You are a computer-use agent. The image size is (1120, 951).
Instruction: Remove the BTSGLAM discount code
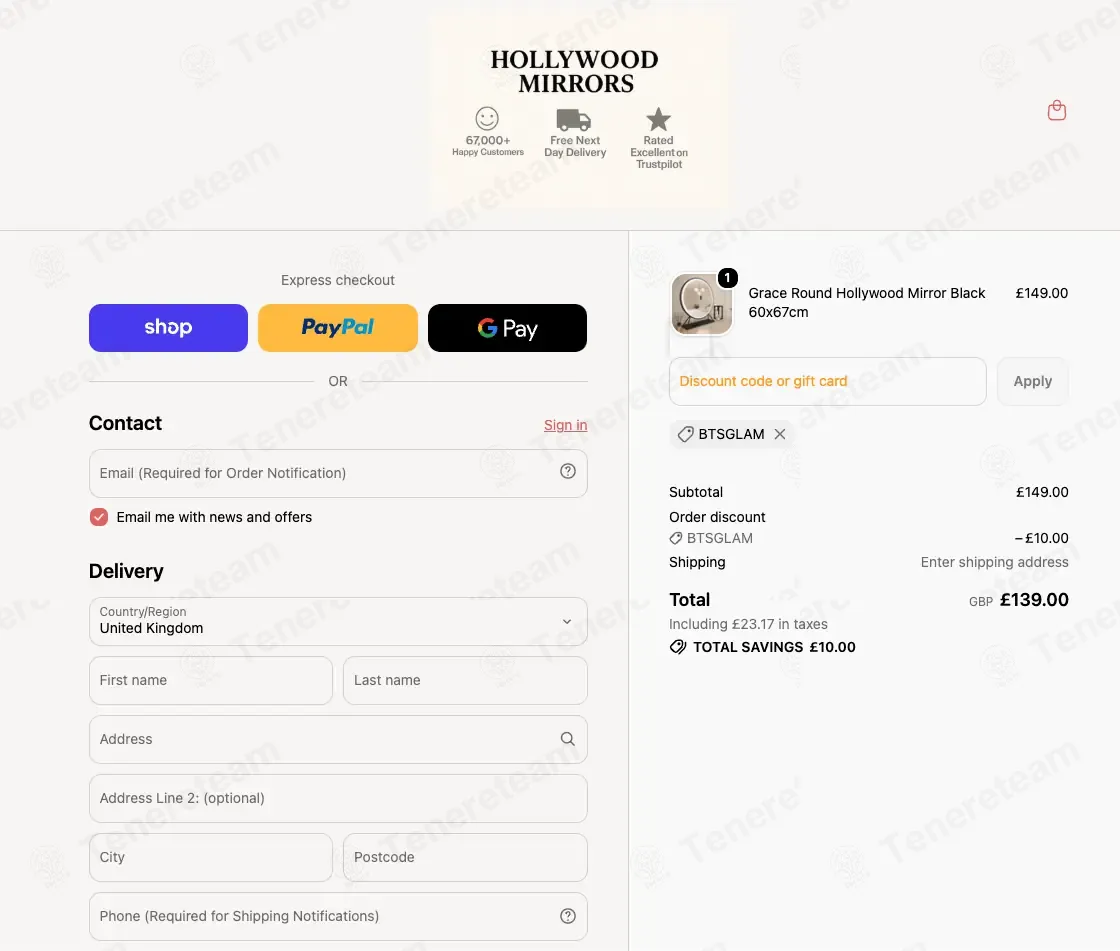point(780,434)
